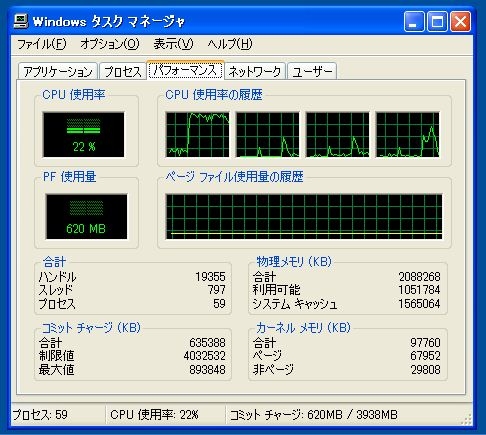Click the third CPU history graph
The image size is (486, 435).
pyautogui.click(x=337, y=134)
